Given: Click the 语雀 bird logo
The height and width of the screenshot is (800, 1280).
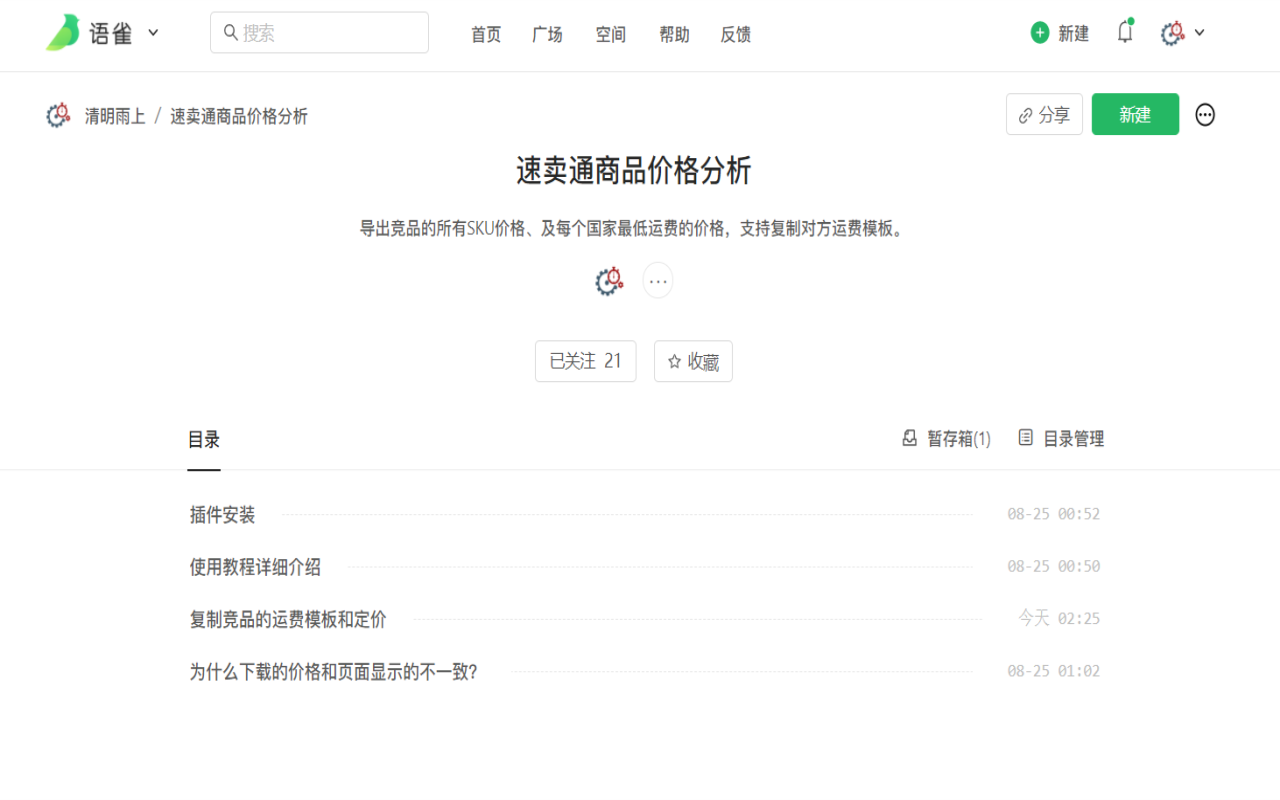Looking at the screenshot, I should (60, 32).
